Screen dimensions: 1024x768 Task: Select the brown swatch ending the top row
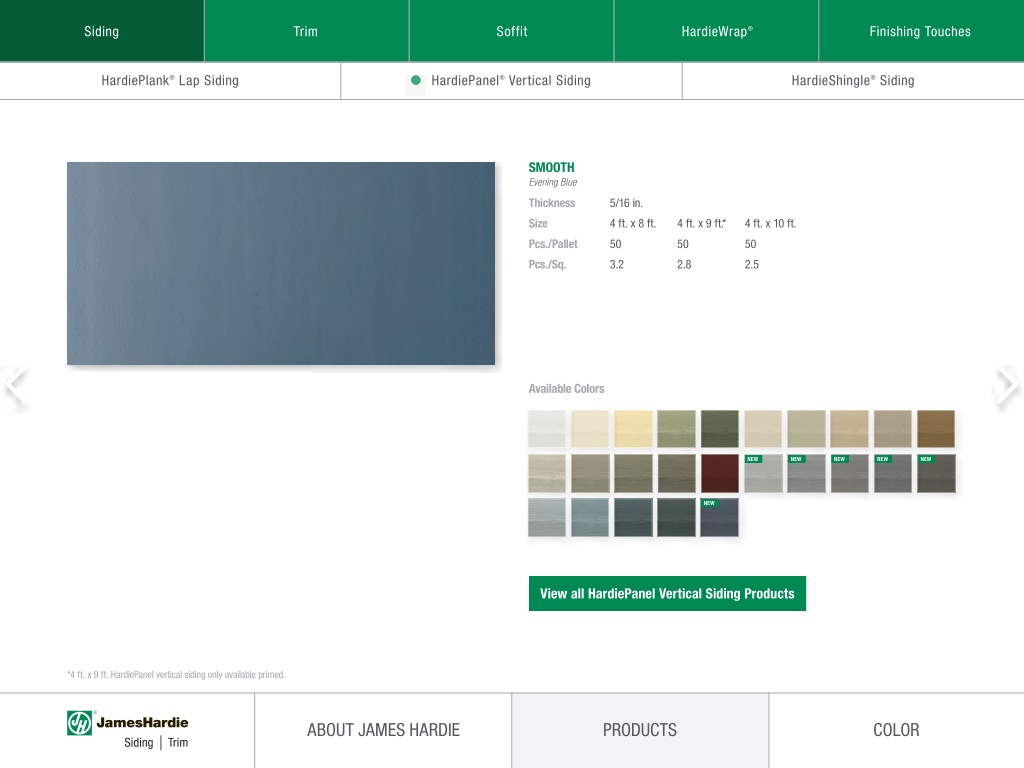pyautogui.click(x=936, y=429)
